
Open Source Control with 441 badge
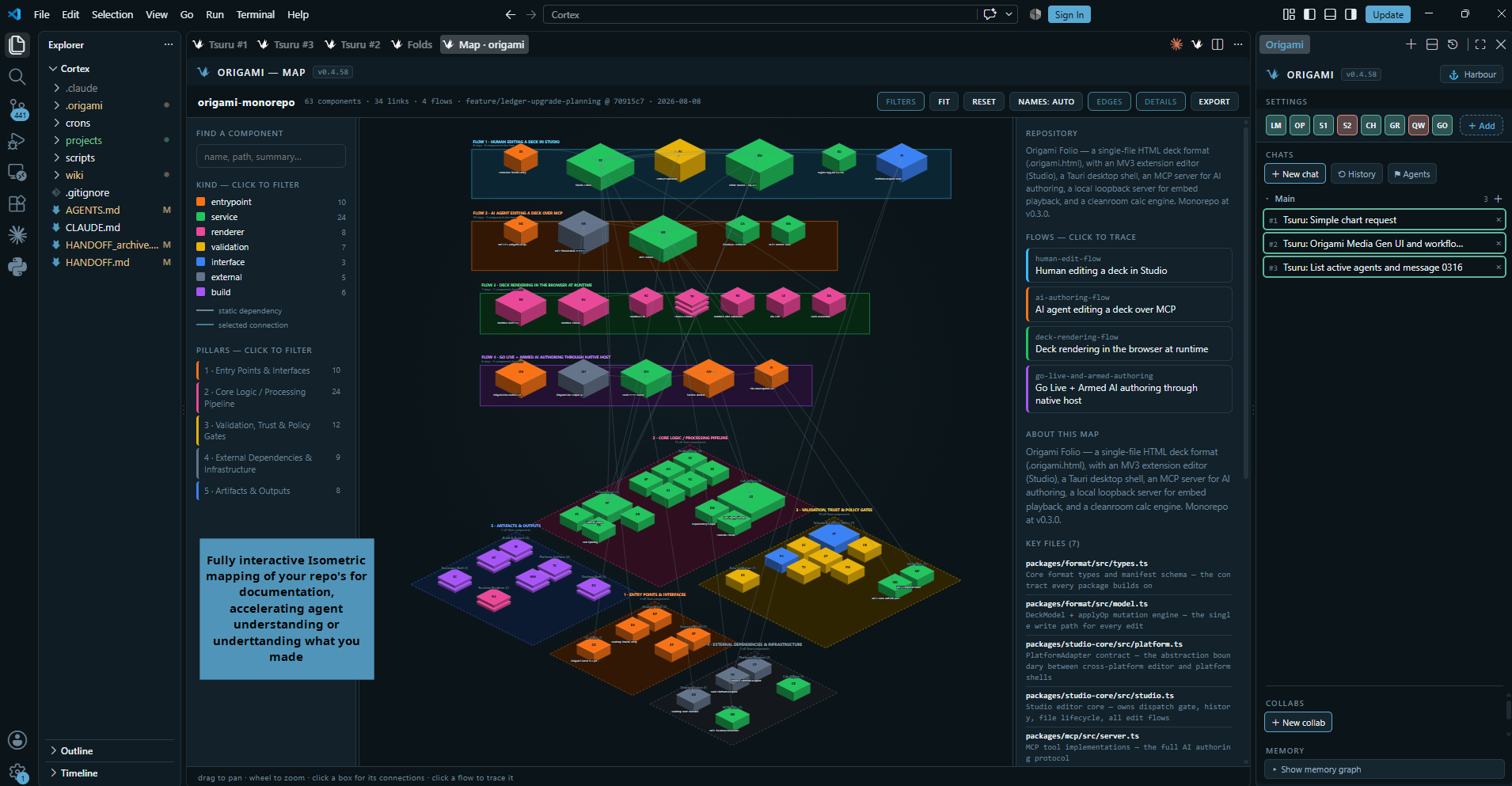tap(17, 109)
